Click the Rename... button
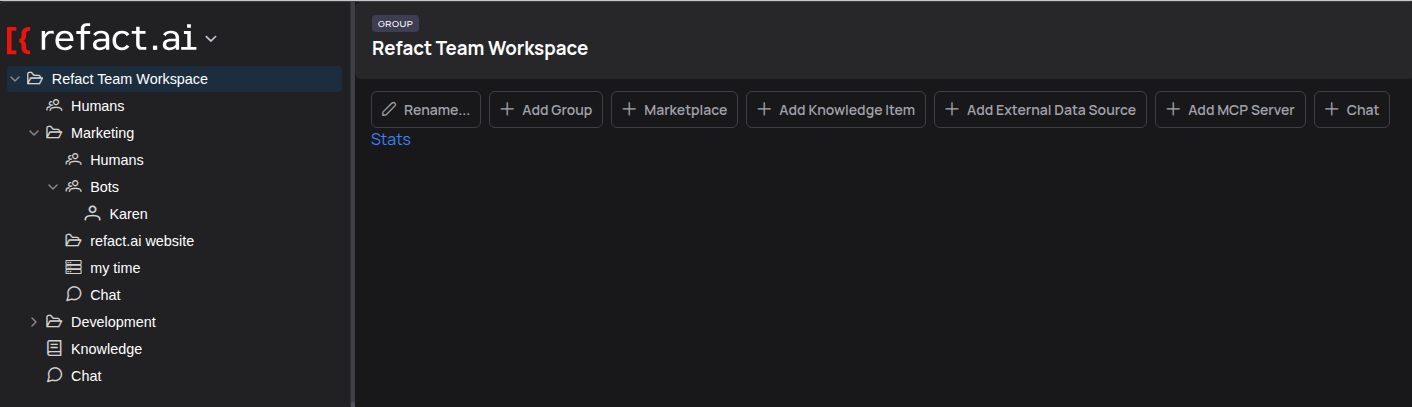Screen dimensions: 1412x407 426,110
